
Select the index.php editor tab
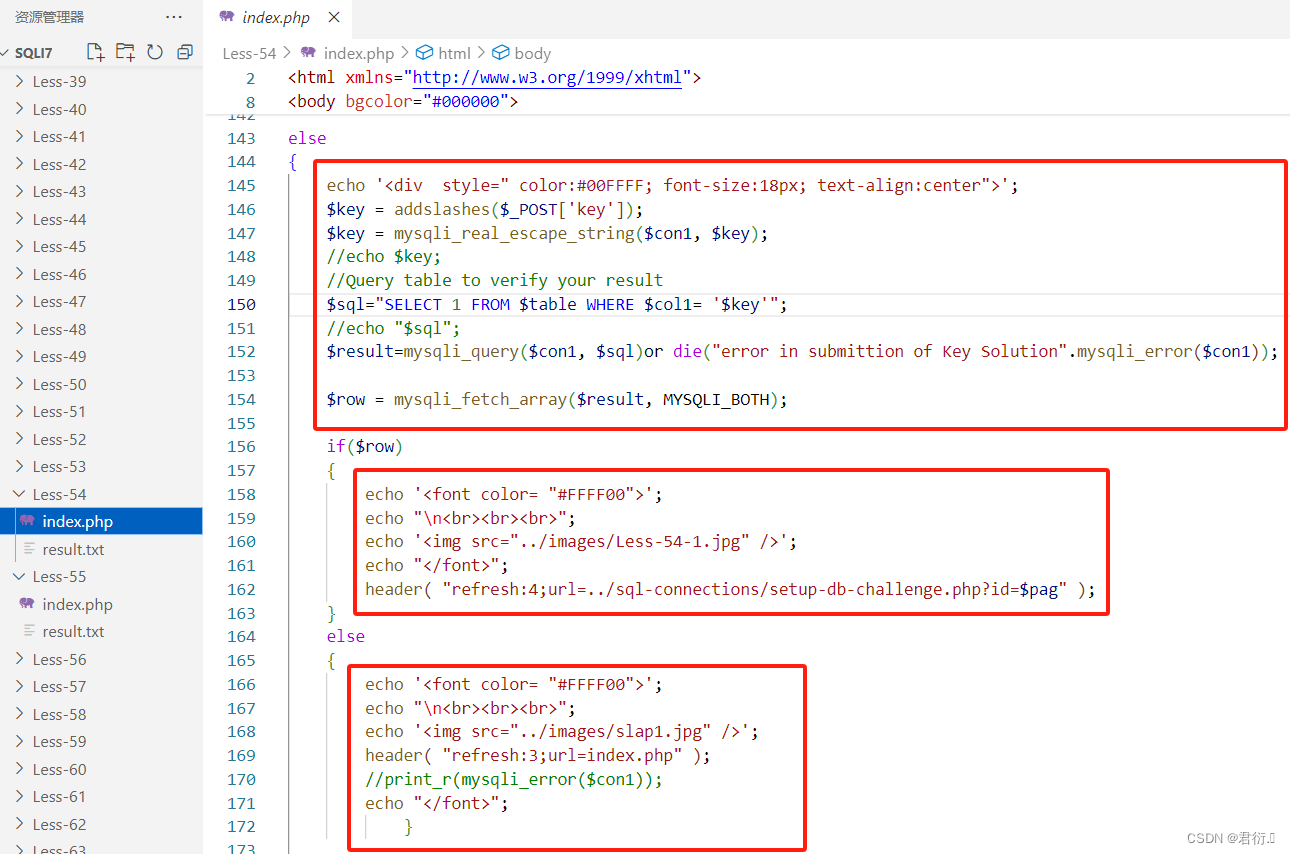(x=277, y=18)
